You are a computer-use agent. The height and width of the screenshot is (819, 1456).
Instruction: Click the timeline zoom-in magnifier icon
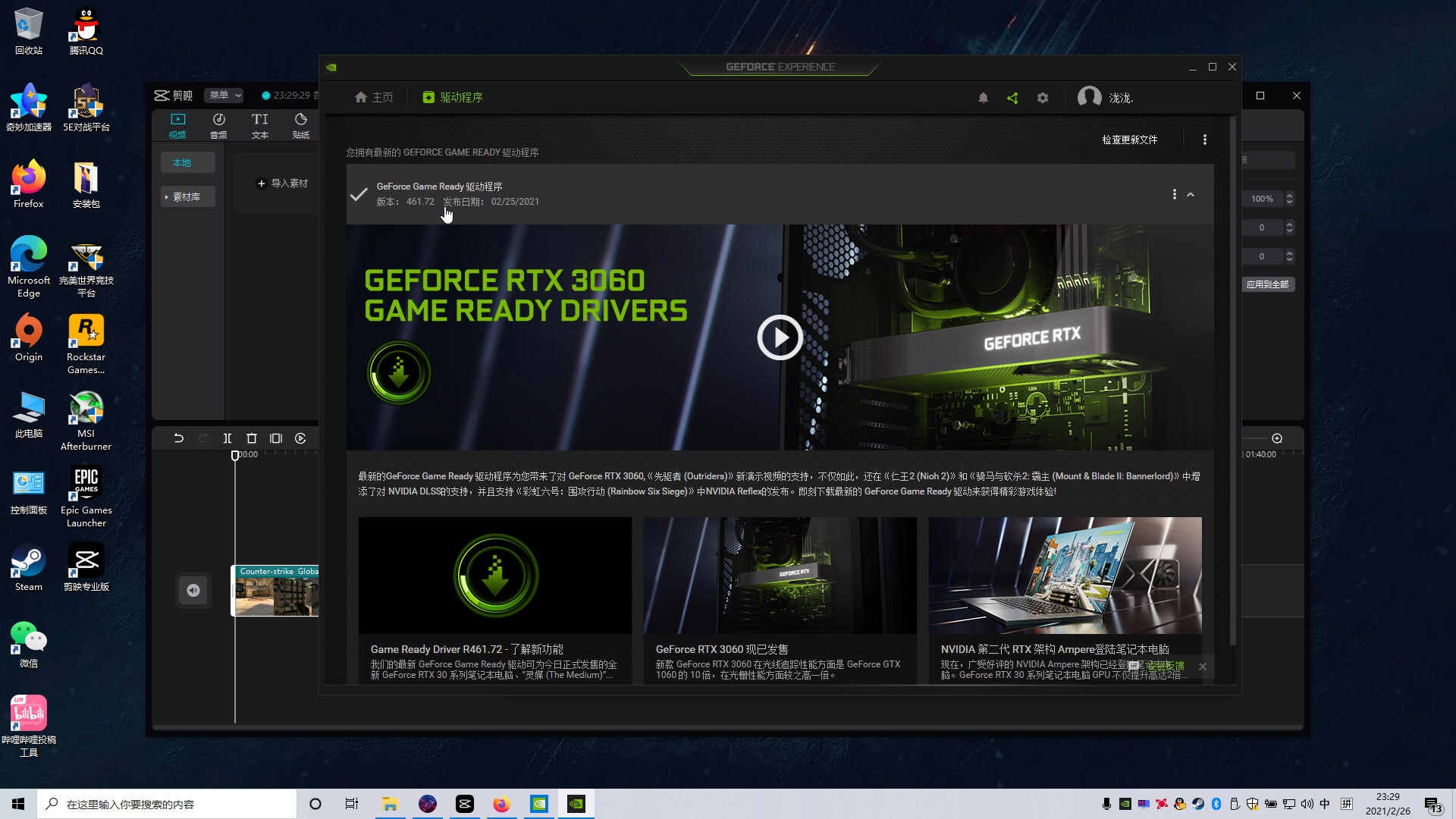(x=1277, y=438)
